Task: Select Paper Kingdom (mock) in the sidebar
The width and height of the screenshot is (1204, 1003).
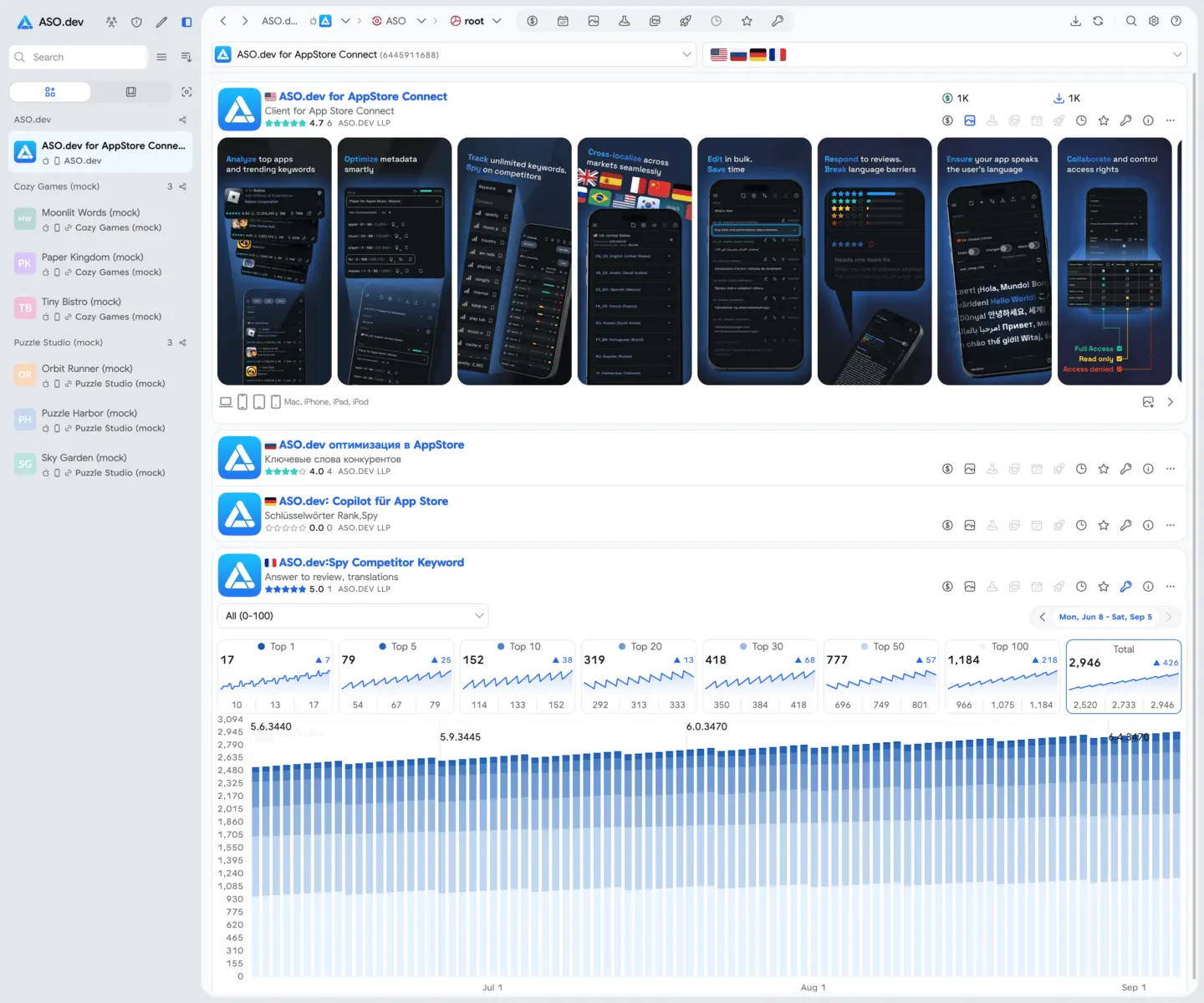Action: point(100,264)
